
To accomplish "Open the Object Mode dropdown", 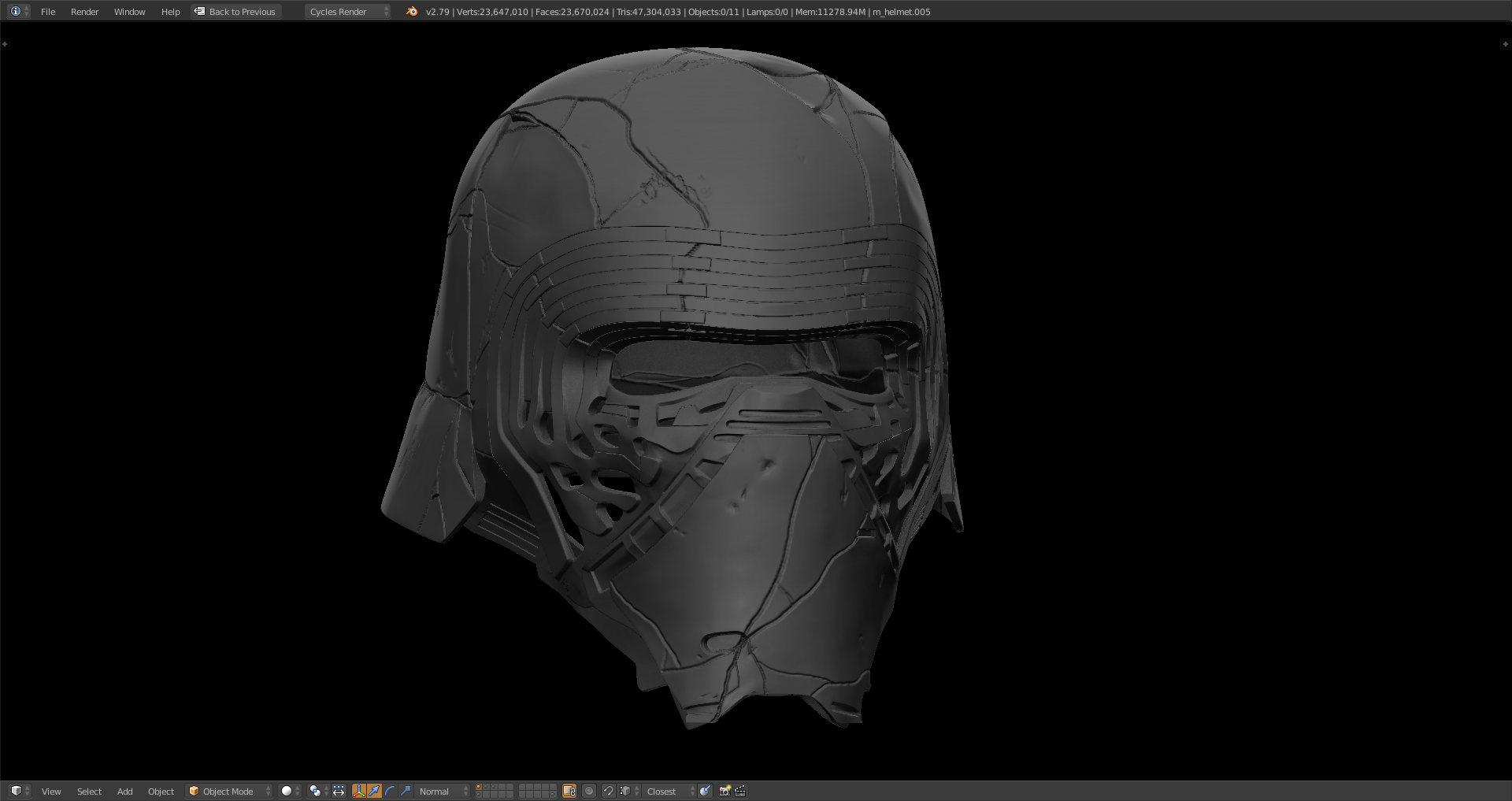I will click(x=228, y=791).
